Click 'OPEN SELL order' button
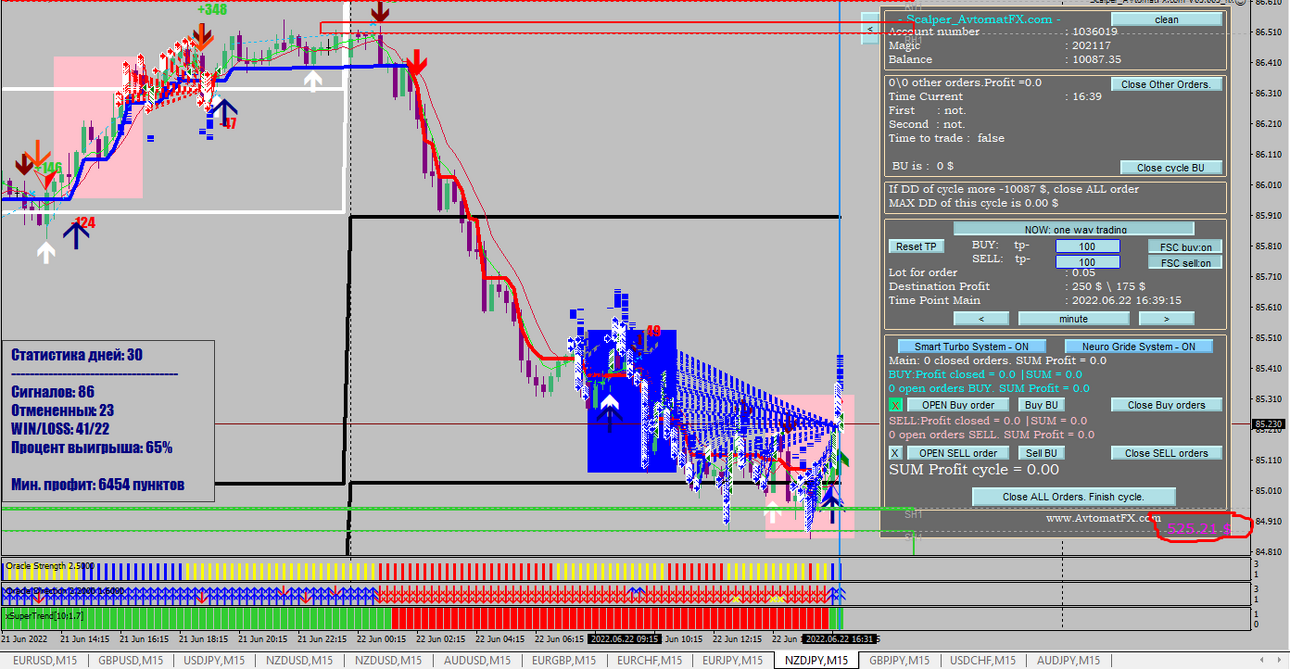The height and width of the screenshot is (669, 1290). pos(958,453)
